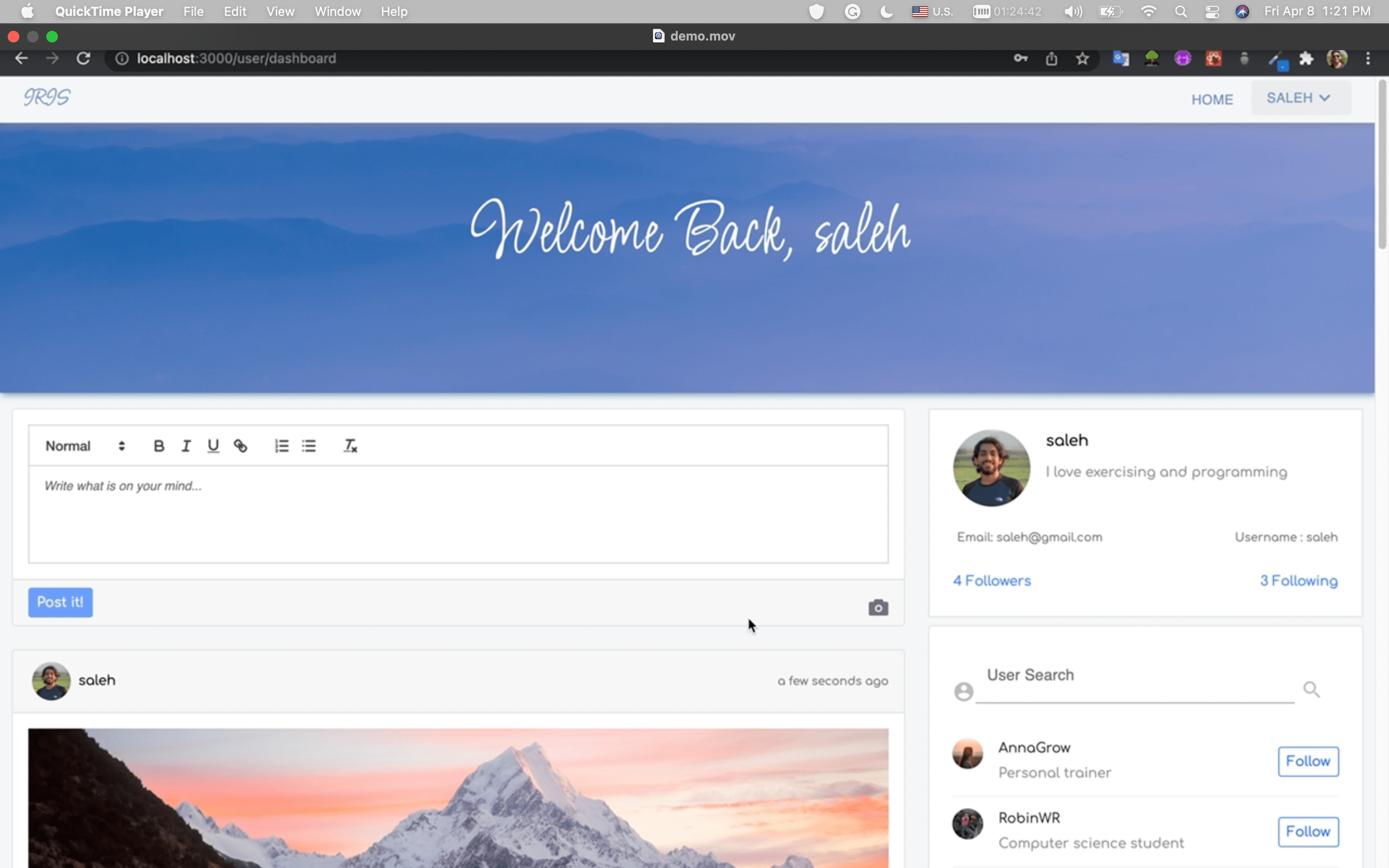Submit the post with Post it!

click(60, 602)
